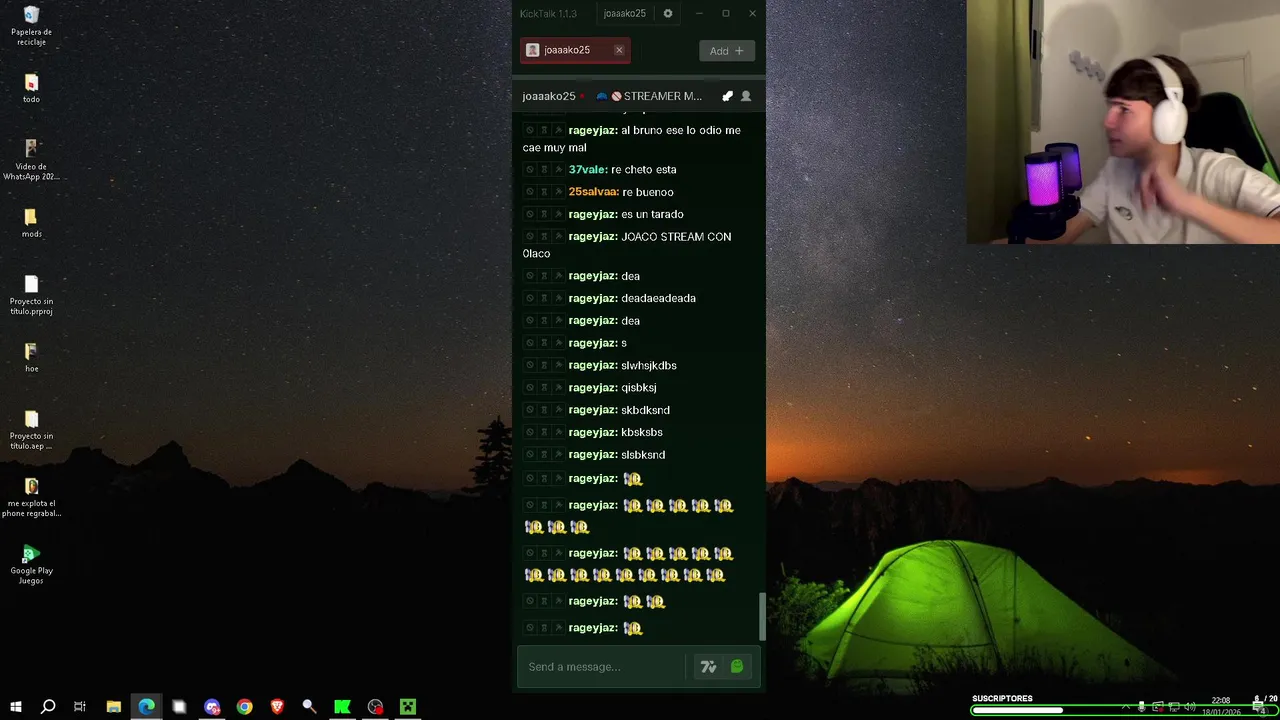Switch to Microsoft Edge on the taskbar
This screenshot has height=720, width=1280.
[x=147, y=707]
